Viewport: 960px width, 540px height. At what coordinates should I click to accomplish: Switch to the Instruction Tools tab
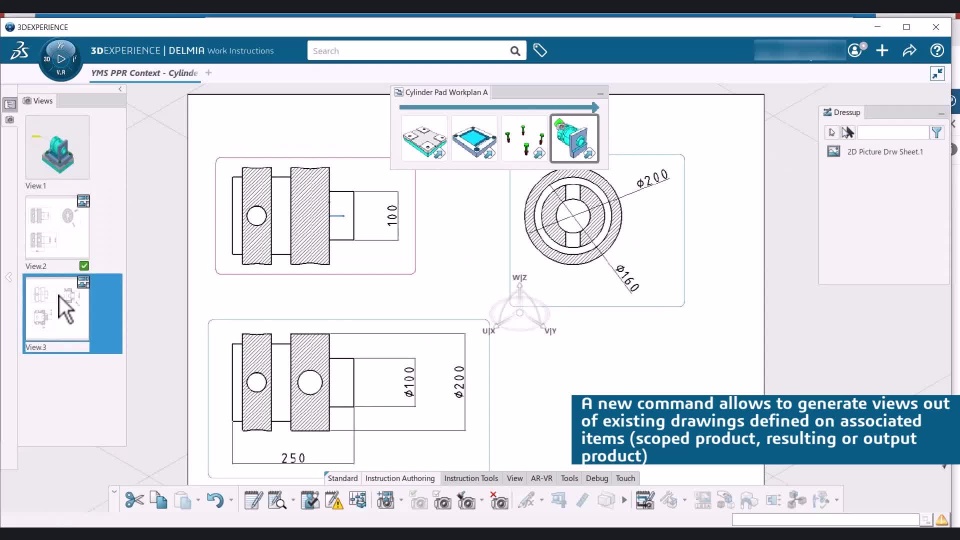[471, 478]
